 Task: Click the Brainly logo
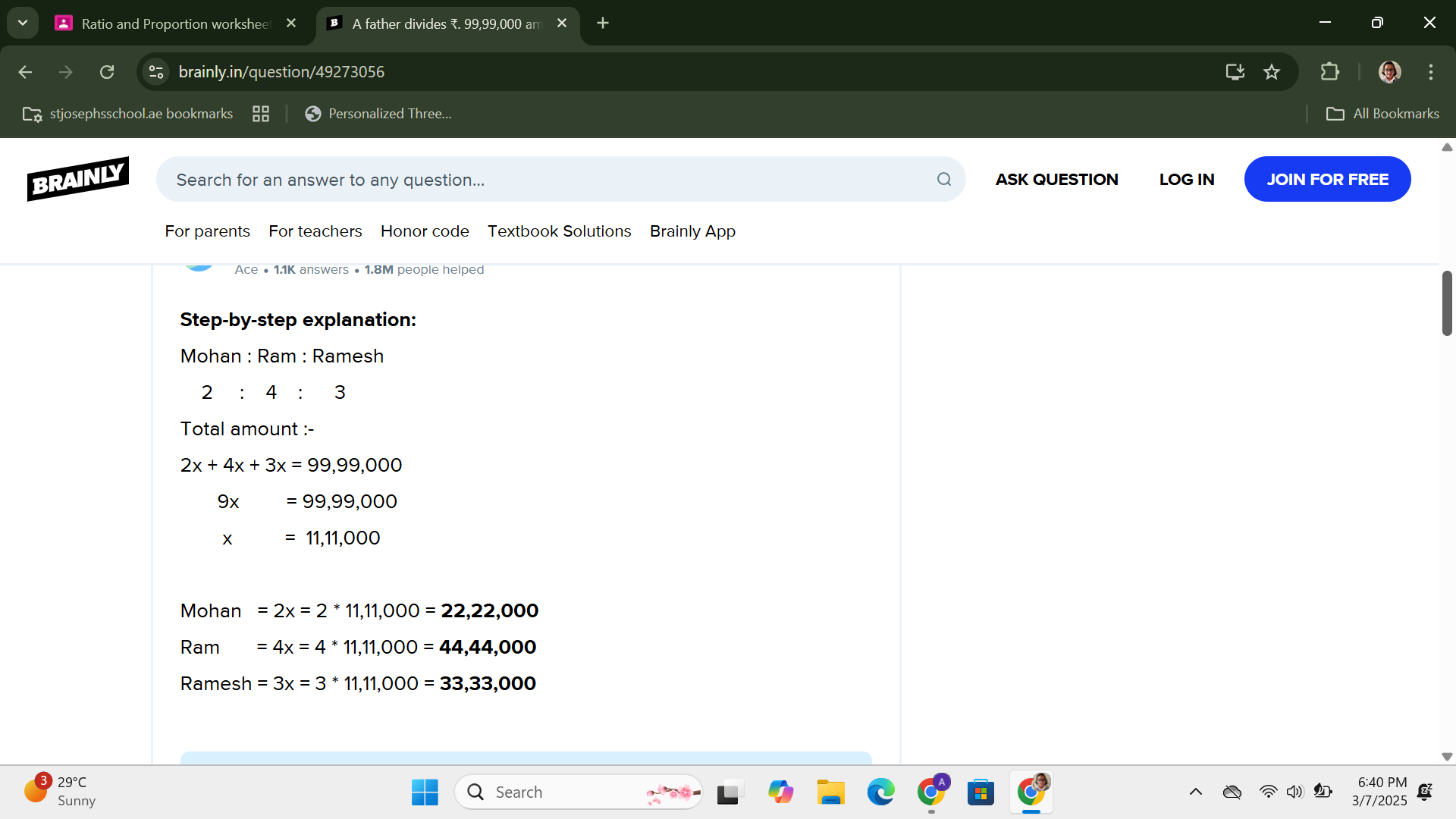click(x=78, y=179)
